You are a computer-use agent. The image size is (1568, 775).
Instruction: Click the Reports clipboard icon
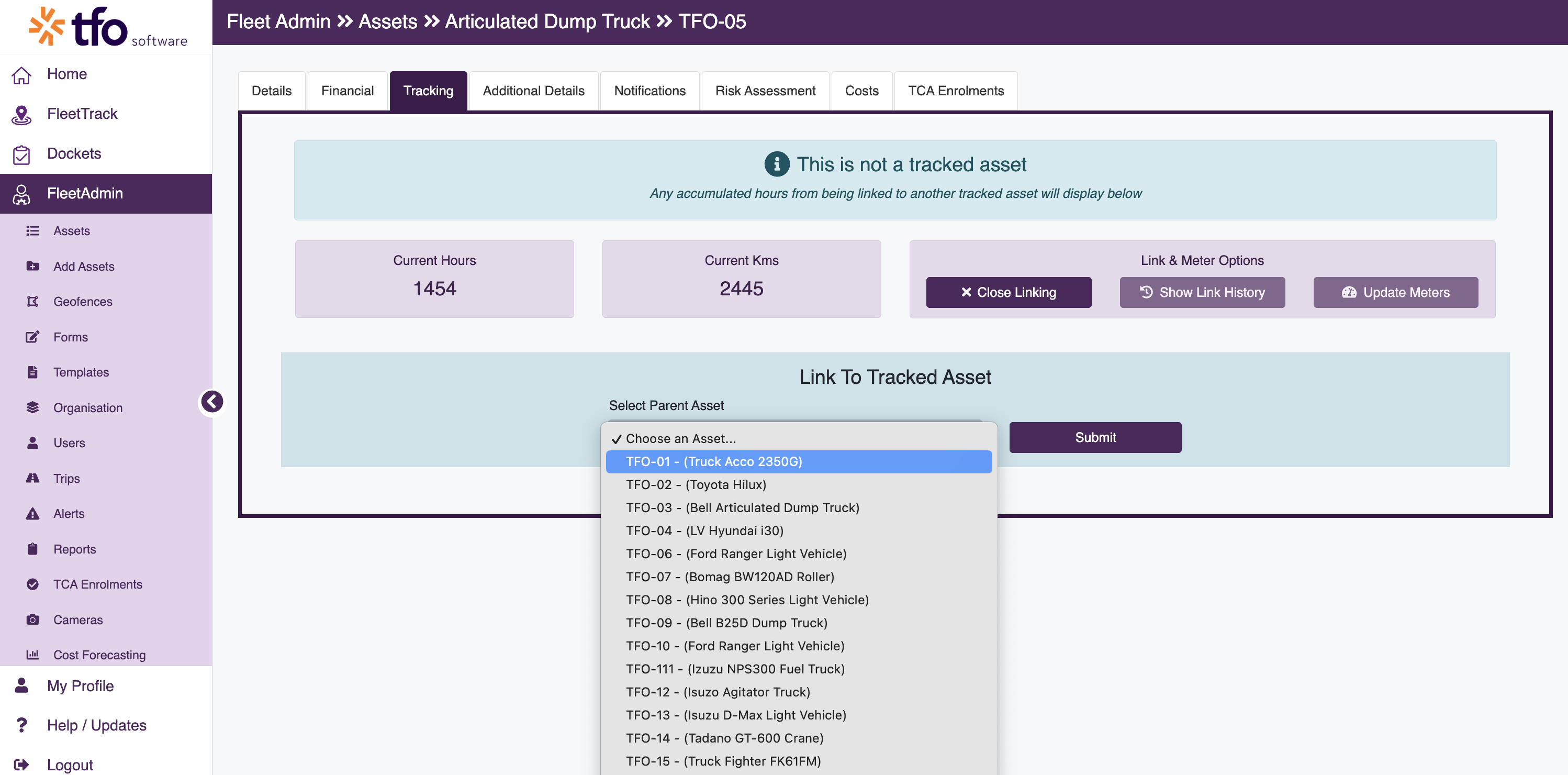32,549
